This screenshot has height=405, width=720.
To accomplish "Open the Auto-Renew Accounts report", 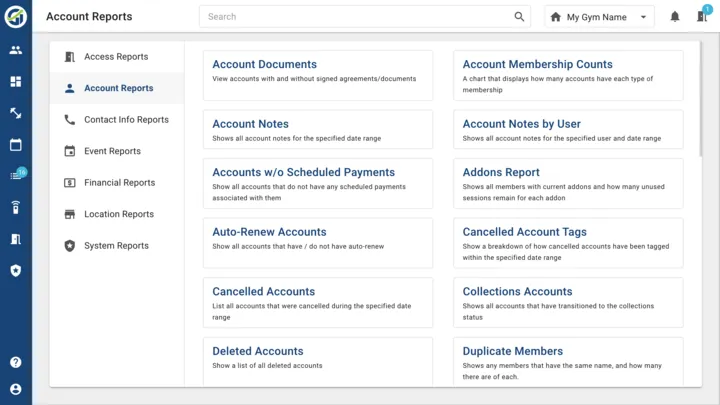I will click(318, 243).
